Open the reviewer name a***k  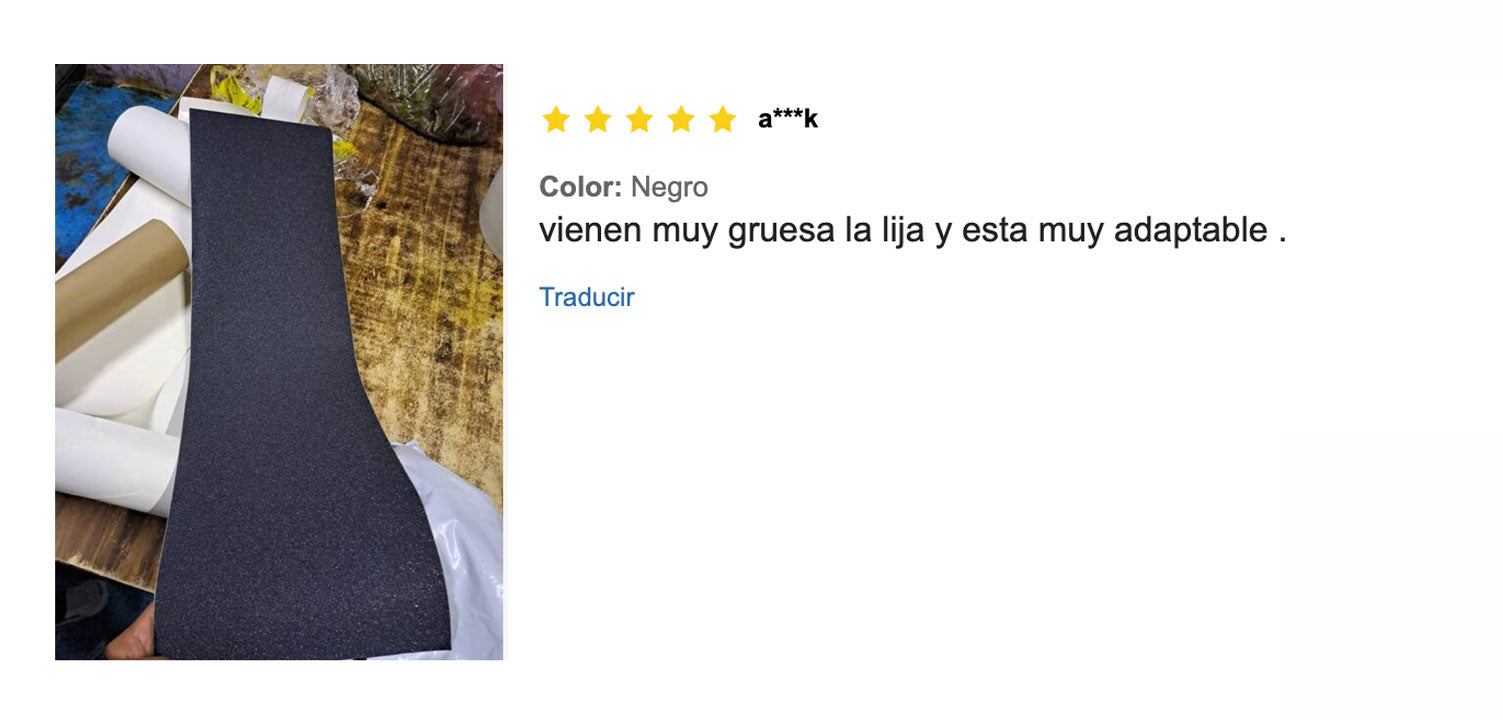click(788, 119)
